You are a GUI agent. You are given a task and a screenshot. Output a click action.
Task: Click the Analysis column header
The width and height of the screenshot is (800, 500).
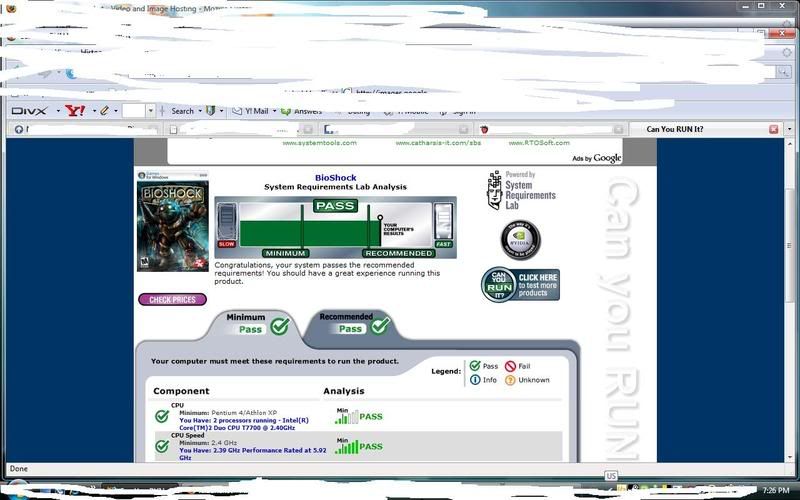click(344, 391)
